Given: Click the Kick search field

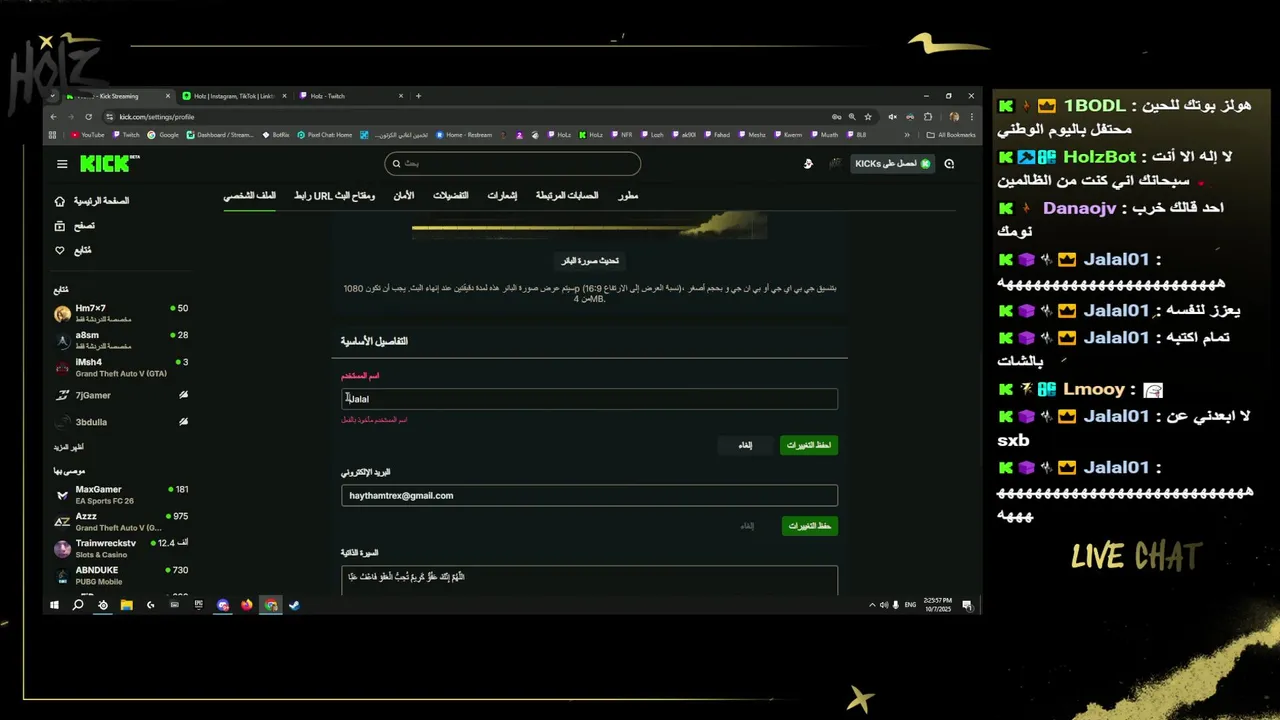Looking at the screenshot, I should coord(512,163).
